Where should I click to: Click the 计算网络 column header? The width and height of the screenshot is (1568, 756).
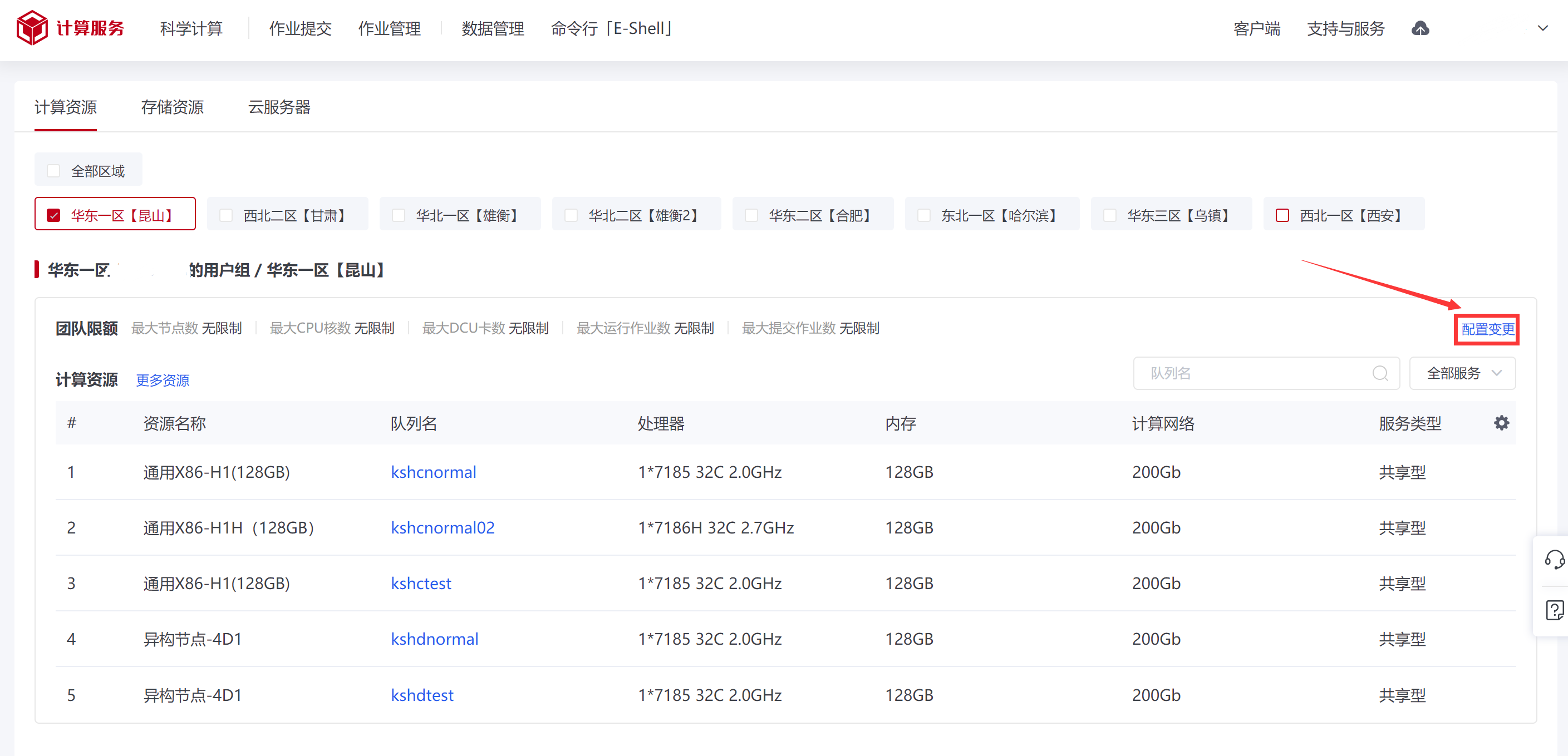click(1163, 423)
